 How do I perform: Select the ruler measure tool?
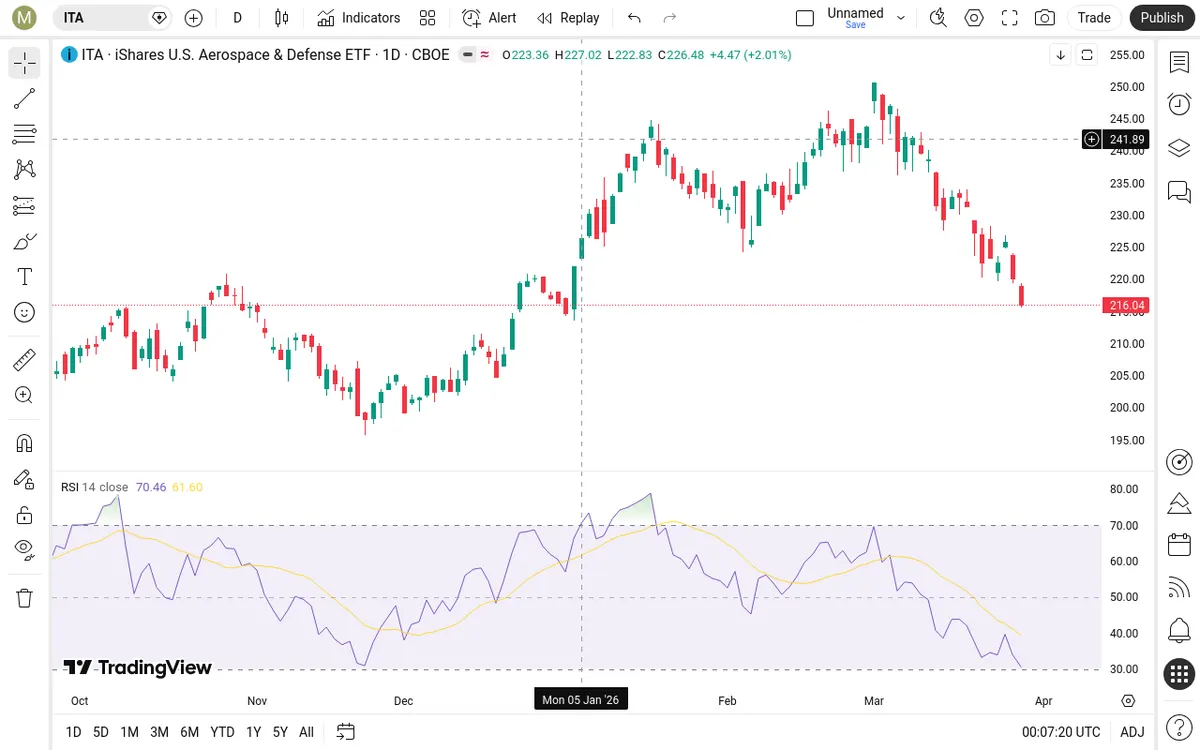tap(25, 359)
